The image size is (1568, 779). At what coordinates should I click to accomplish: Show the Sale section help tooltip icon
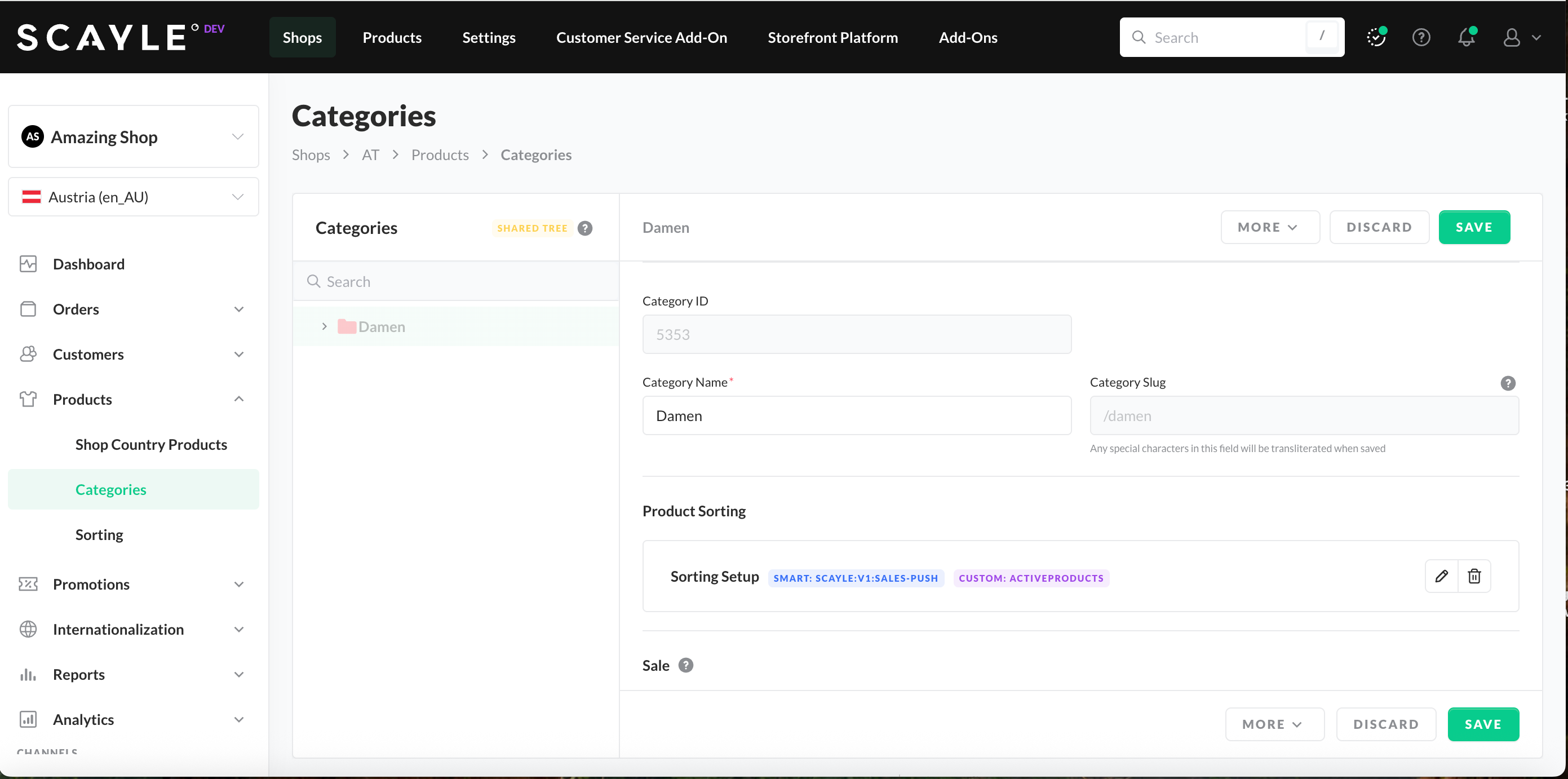coord(685,665)
